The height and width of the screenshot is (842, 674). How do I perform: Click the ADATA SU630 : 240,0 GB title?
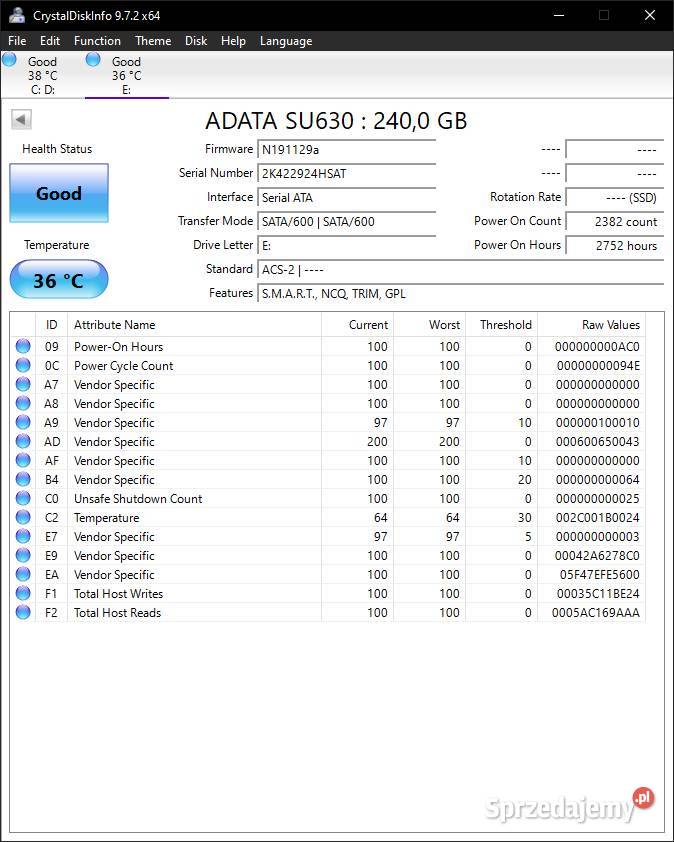coord(336,121)
